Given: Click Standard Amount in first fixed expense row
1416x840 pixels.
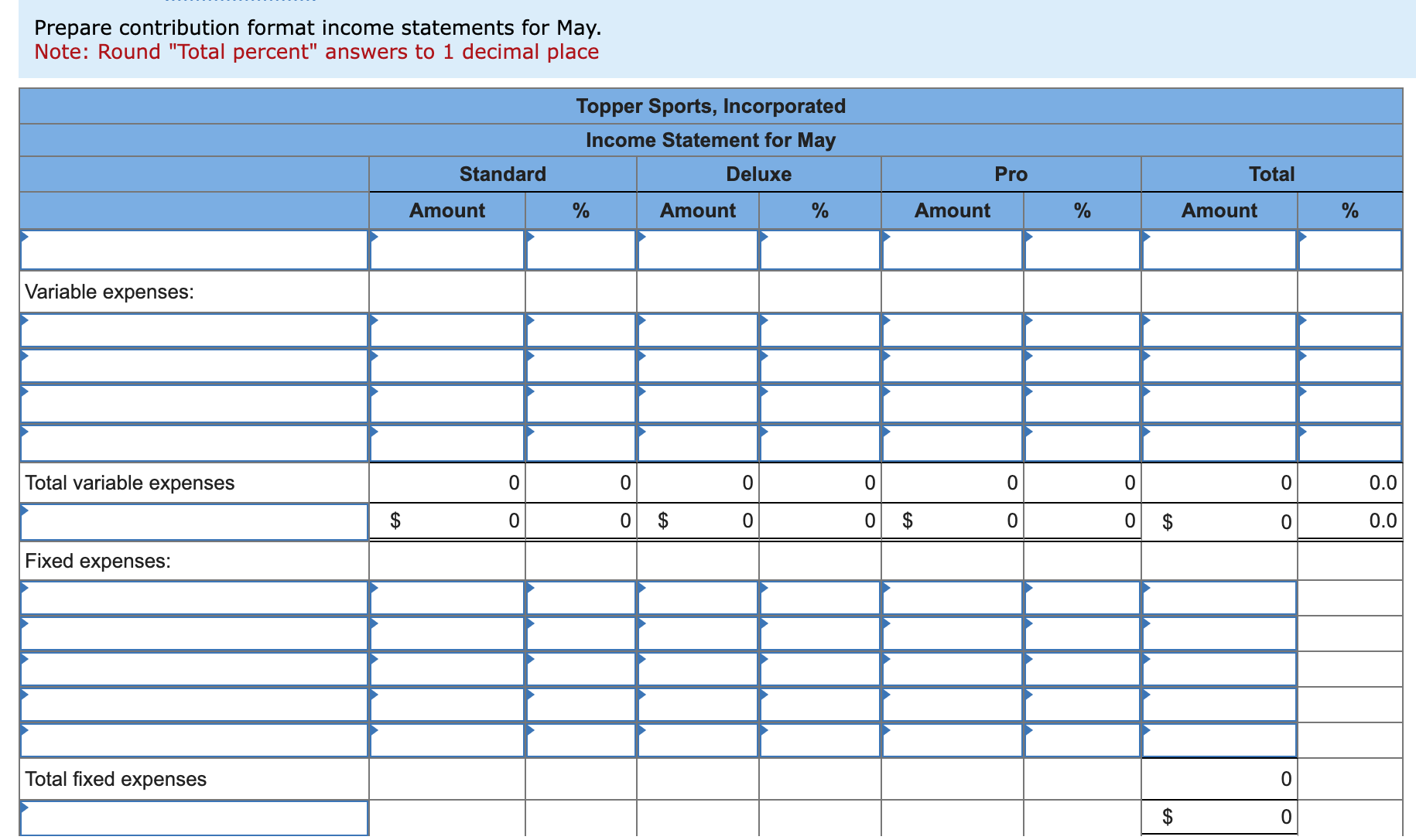Looking at the screenshot, I should click(x=447, y=598).
